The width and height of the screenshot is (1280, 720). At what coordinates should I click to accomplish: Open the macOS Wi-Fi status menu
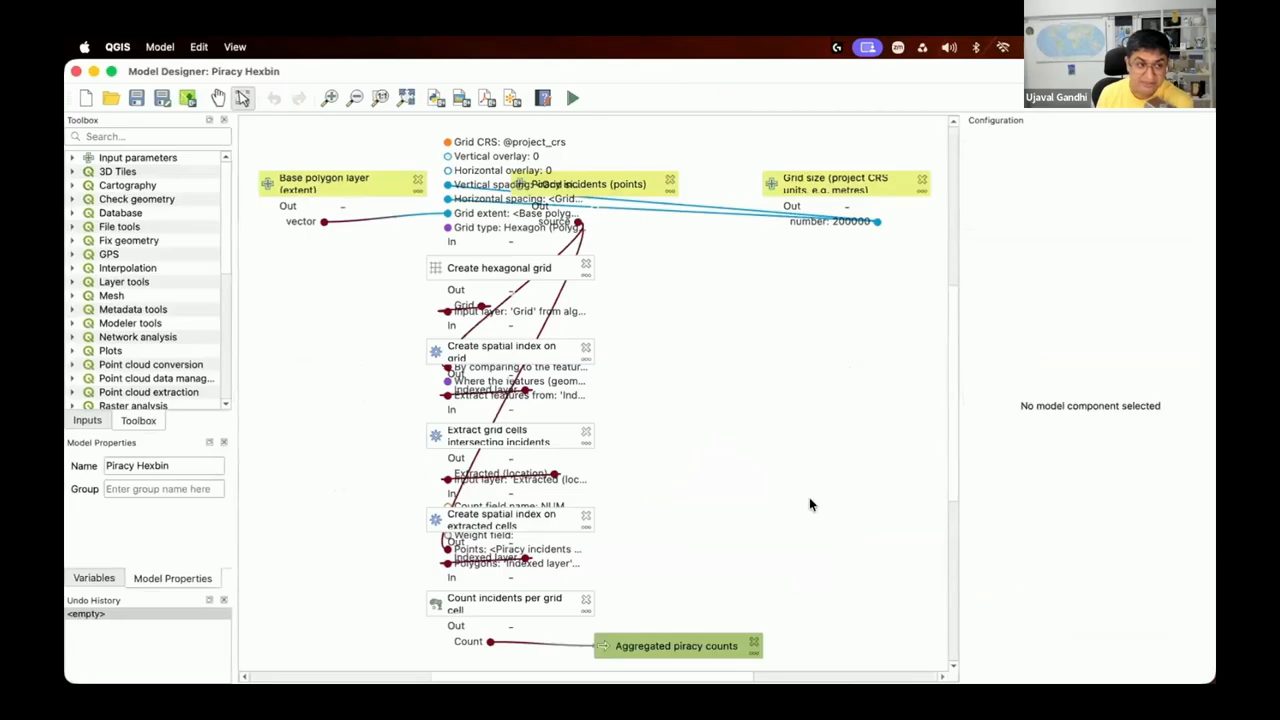tap(1003, 47)
